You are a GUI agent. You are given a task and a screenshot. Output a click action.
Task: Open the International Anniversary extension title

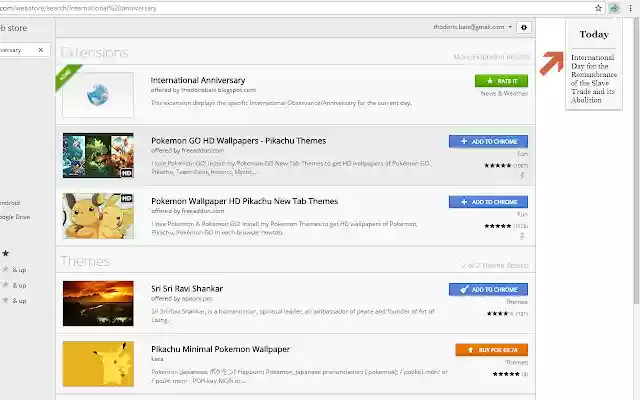[198, 80]
